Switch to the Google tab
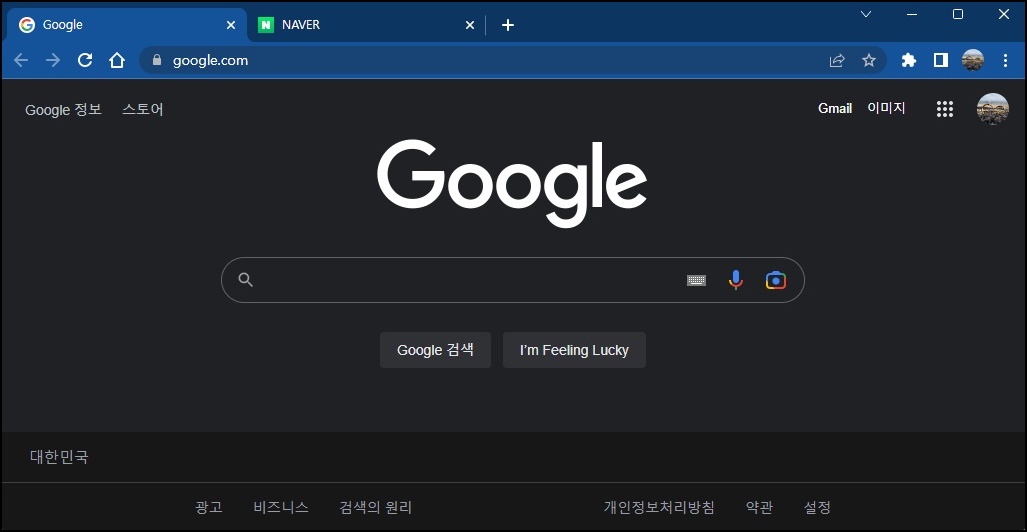The width and height of the screenshot is (1027, 532). click(128, 25)
